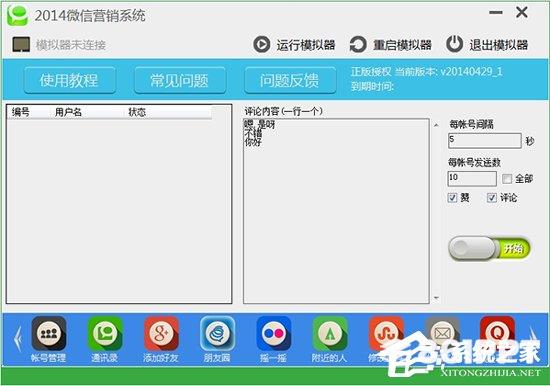Flip the 开始 start switch
550x386 pixels.
tap(489, 248)
